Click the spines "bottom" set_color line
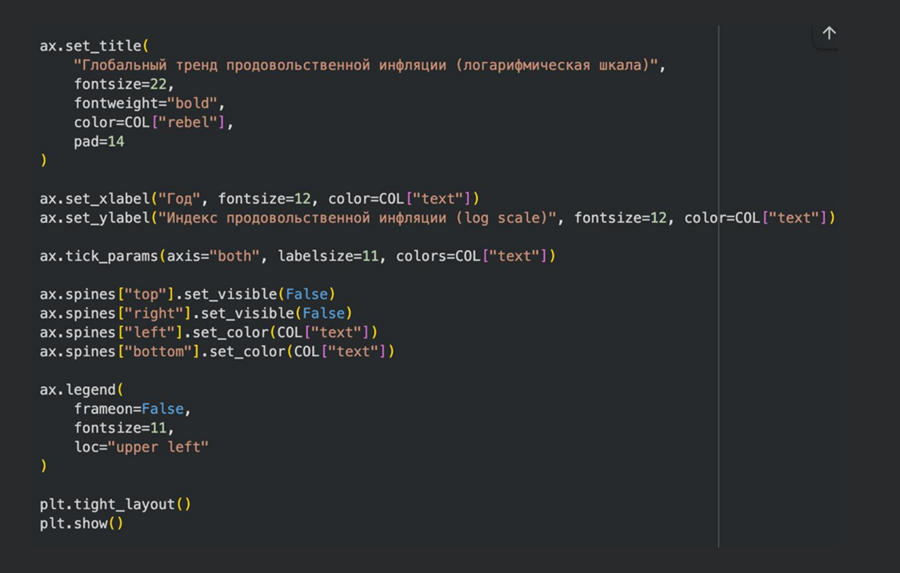This screenshot has height=573, width=900. point(216,351)
